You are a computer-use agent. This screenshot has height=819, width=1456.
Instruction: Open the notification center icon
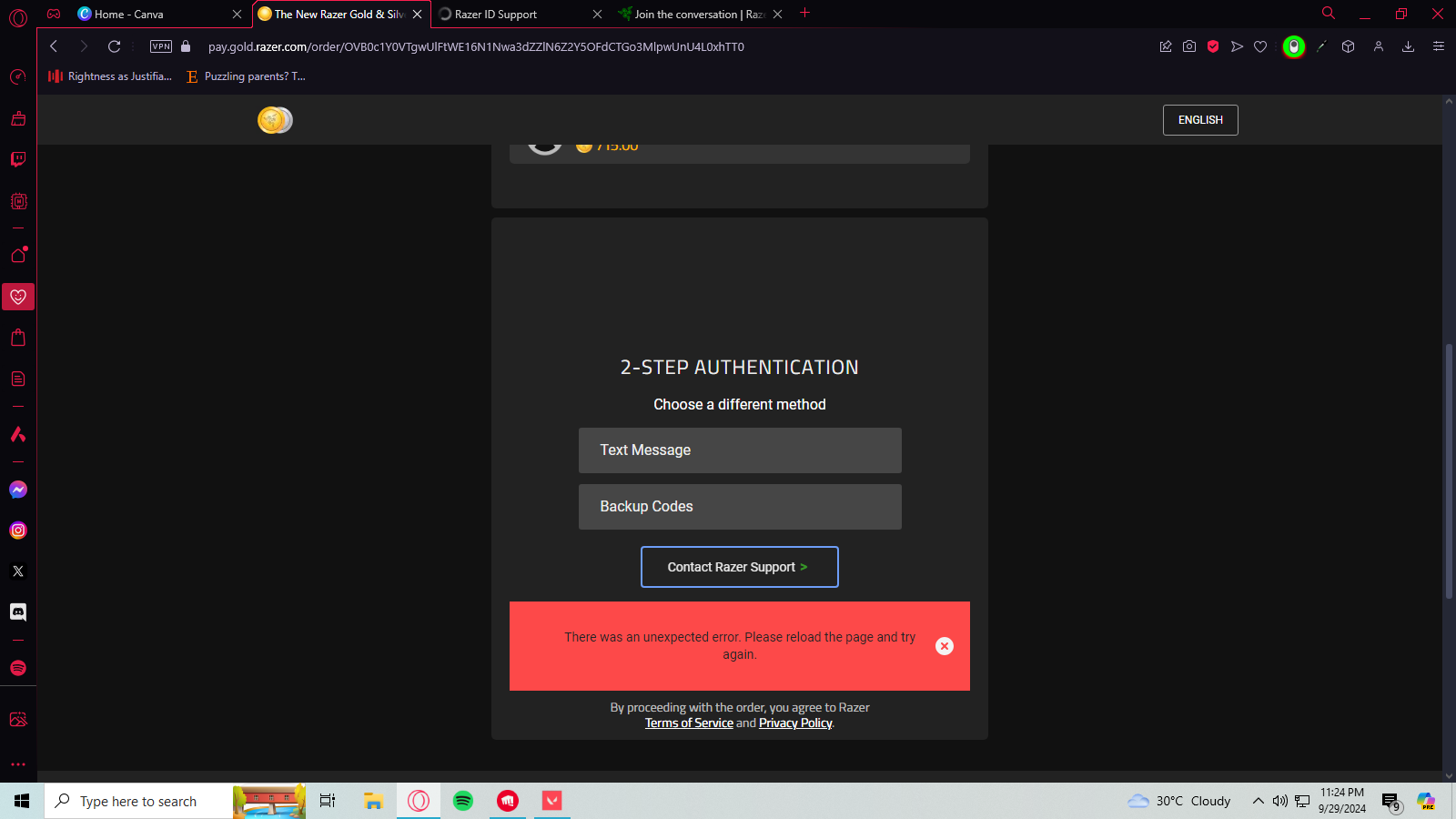pos(1390,802)
